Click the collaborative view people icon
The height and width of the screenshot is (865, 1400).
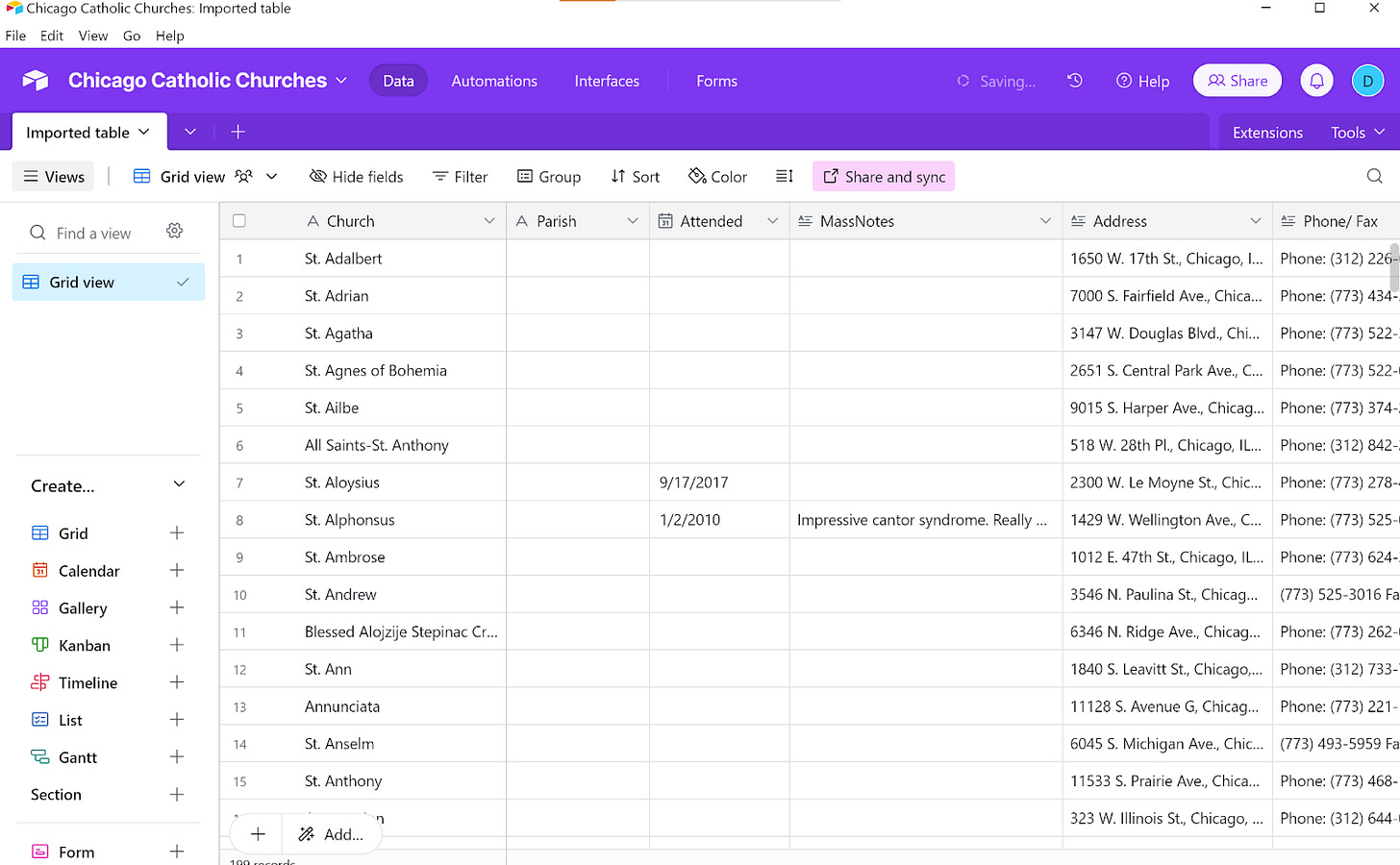point(243,176)
